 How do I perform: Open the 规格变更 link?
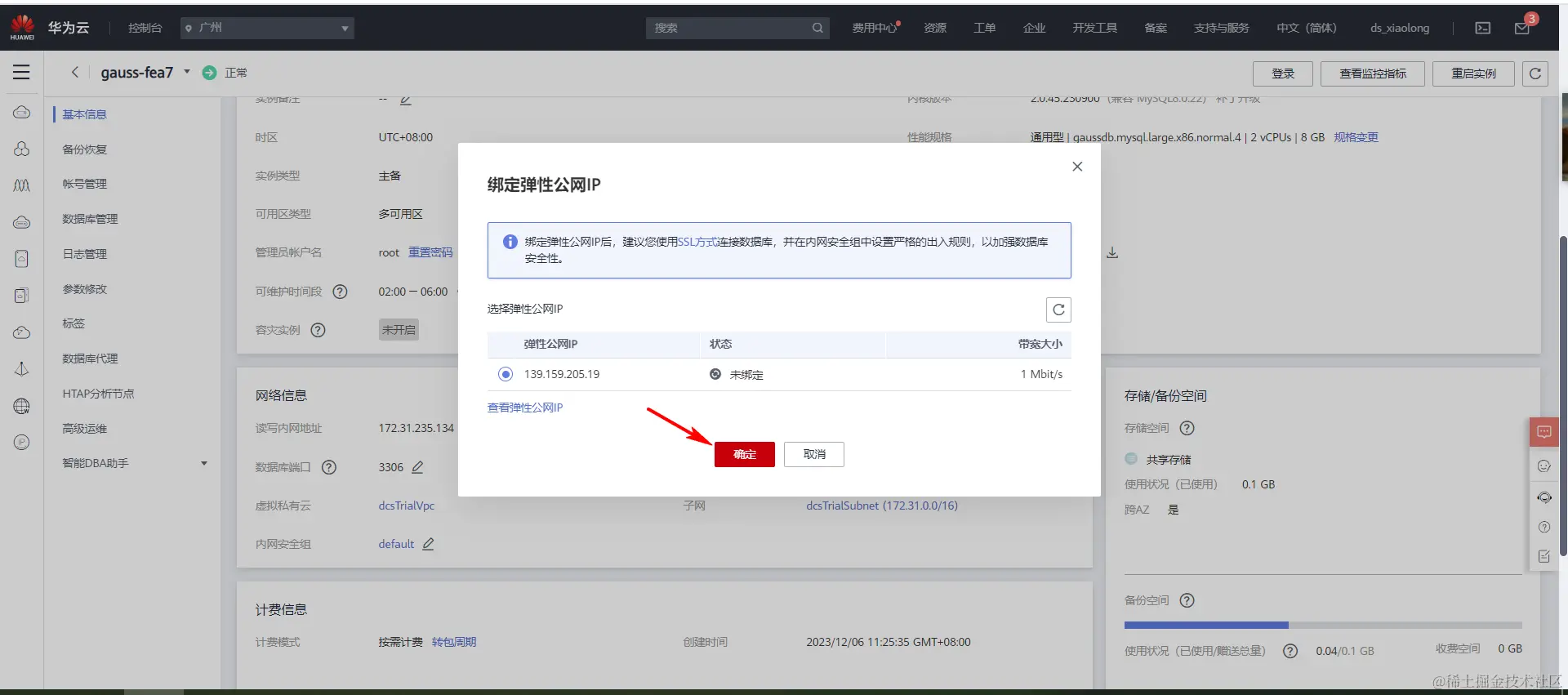point(1356,137)
